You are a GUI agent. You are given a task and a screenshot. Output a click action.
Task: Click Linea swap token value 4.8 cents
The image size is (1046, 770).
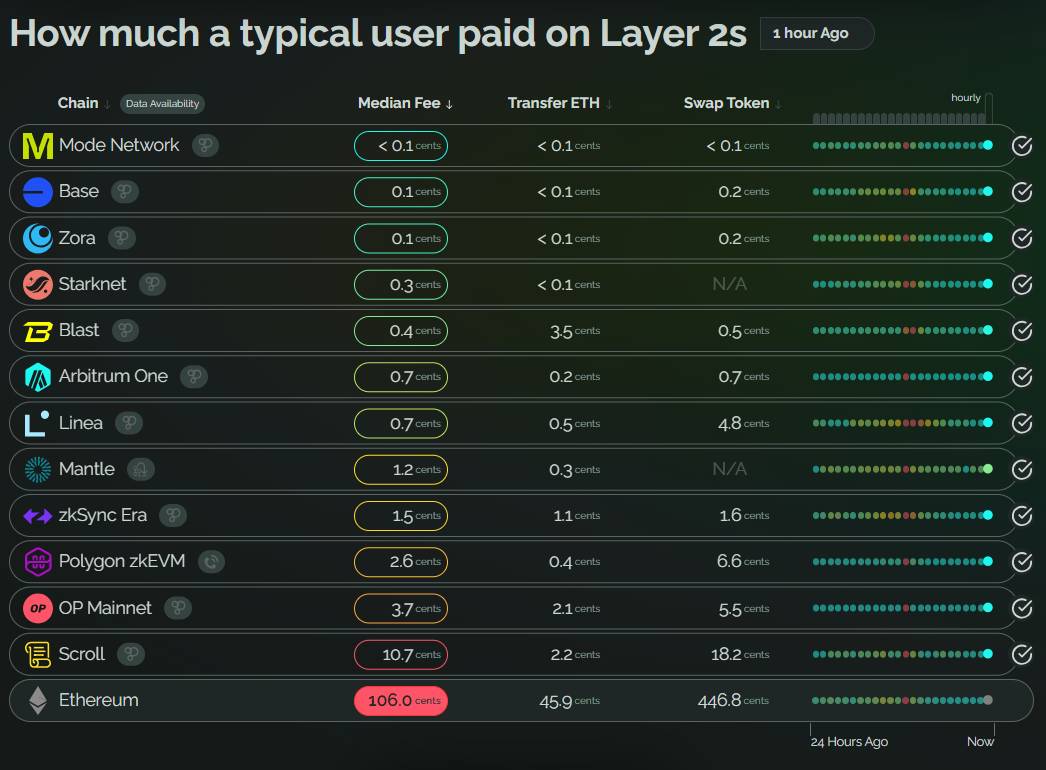(744, 424)
